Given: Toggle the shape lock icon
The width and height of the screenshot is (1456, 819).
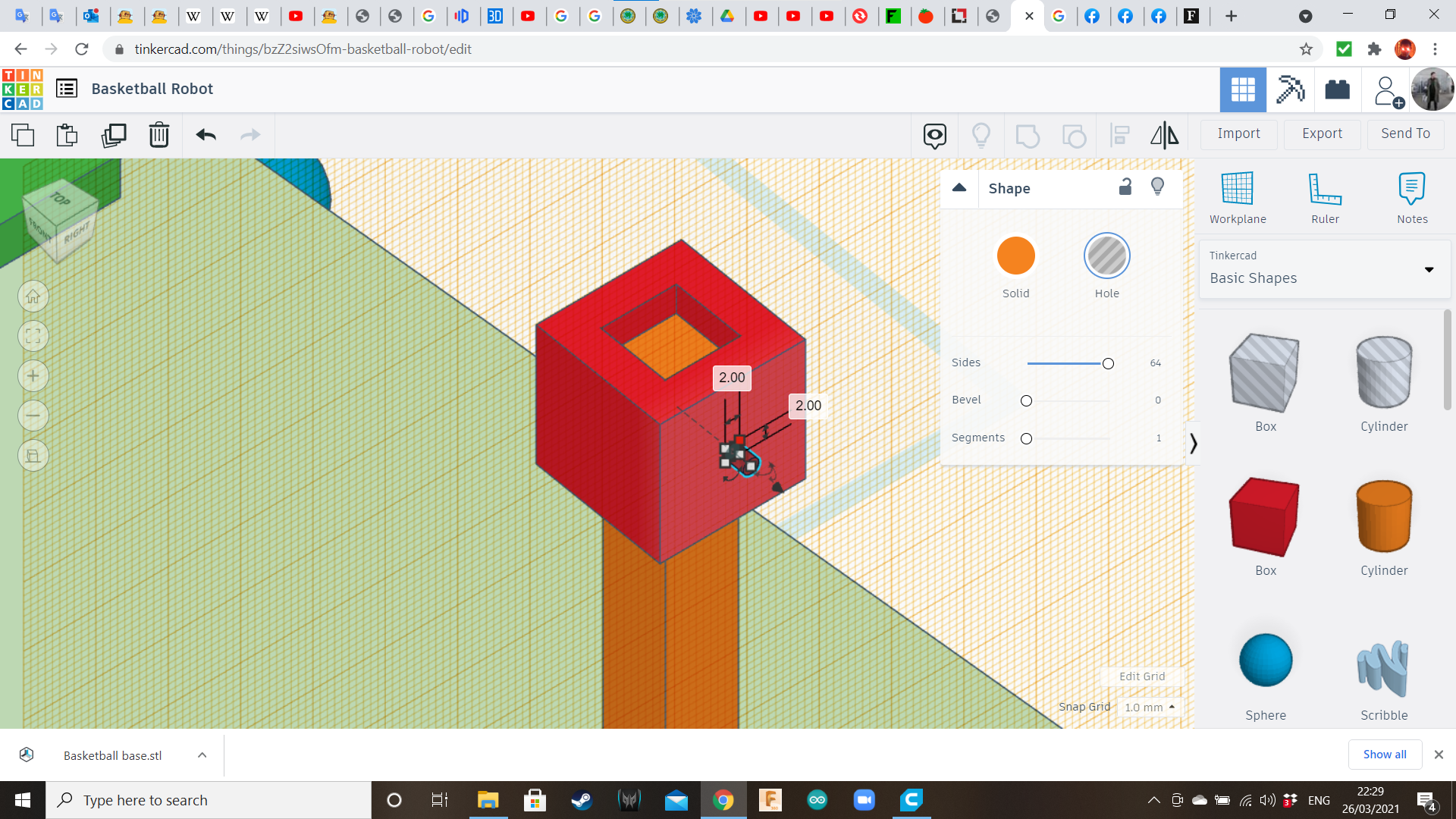Looking at the screenshot, I should (1125, 187).
